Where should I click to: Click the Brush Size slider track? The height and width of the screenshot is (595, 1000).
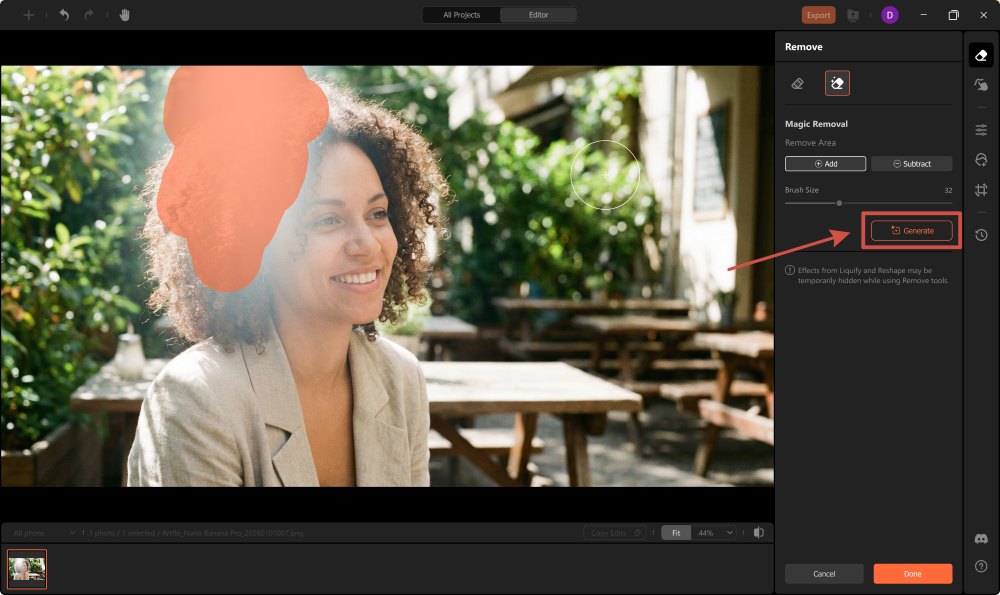click(x=868, y=203)
